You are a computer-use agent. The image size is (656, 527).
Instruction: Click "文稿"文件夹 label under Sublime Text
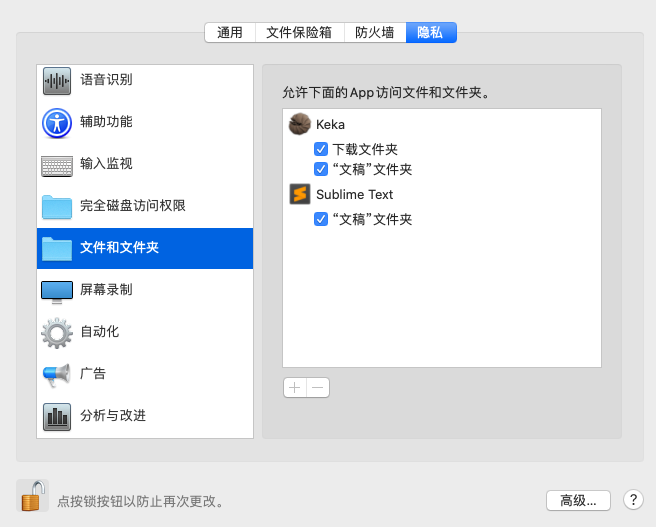(372, 219)
